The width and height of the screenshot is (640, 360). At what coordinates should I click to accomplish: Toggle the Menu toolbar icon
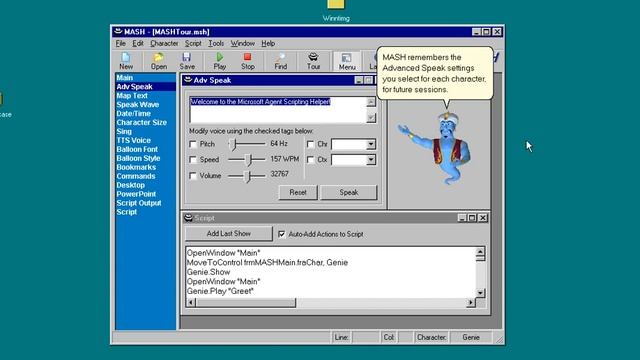coord(347,61)
